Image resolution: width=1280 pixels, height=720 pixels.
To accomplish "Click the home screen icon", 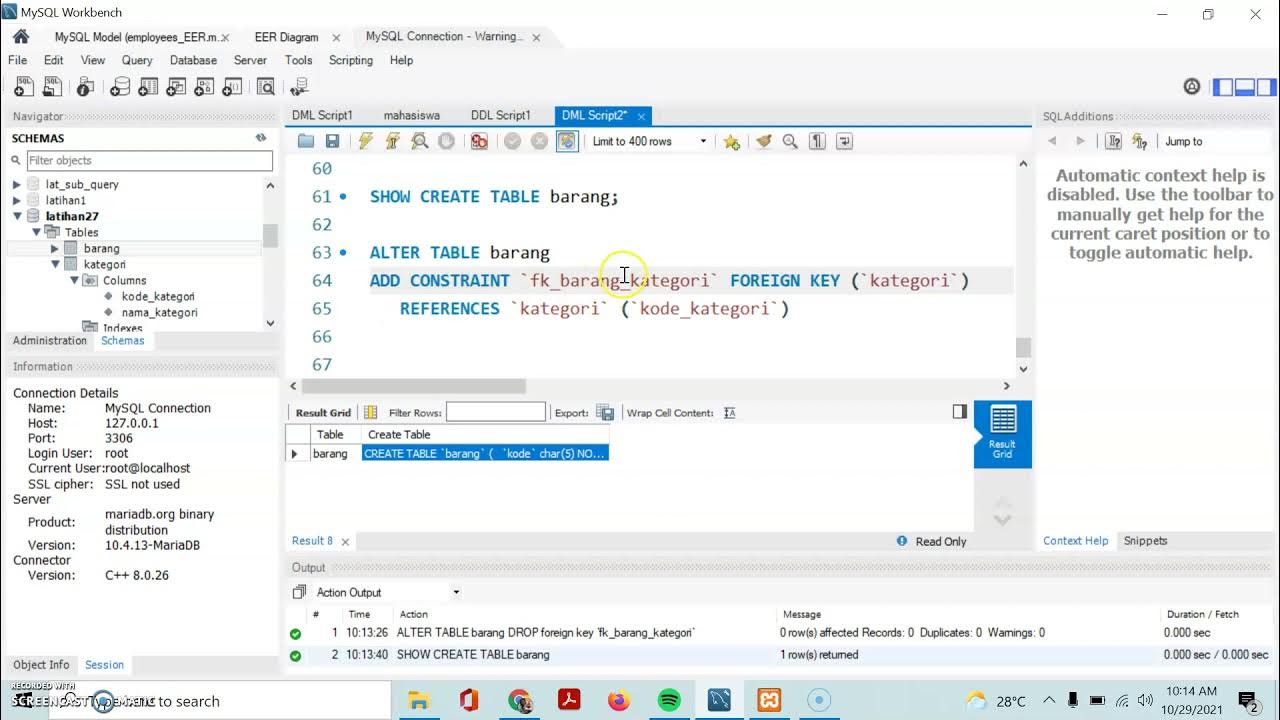I will click(21, 37).
